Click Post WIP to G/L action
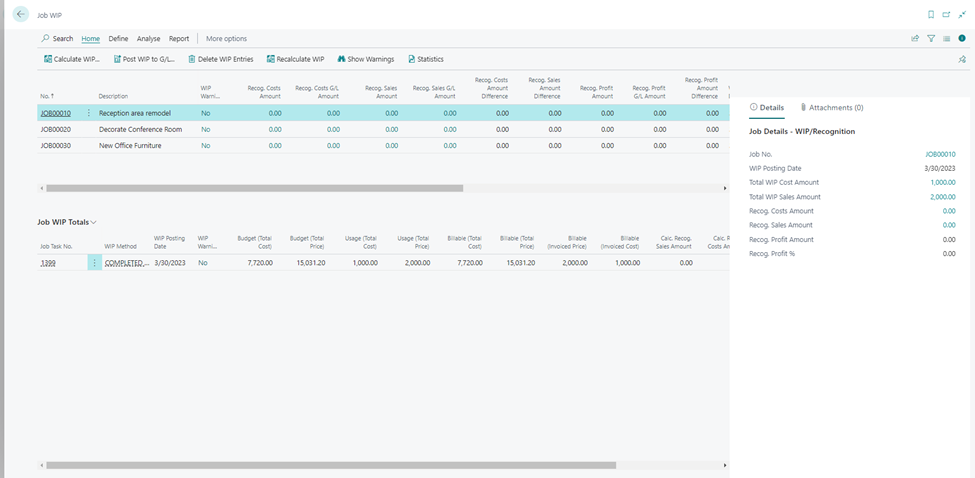This screenshot has height=478, width=975. (x=144, y=59)
